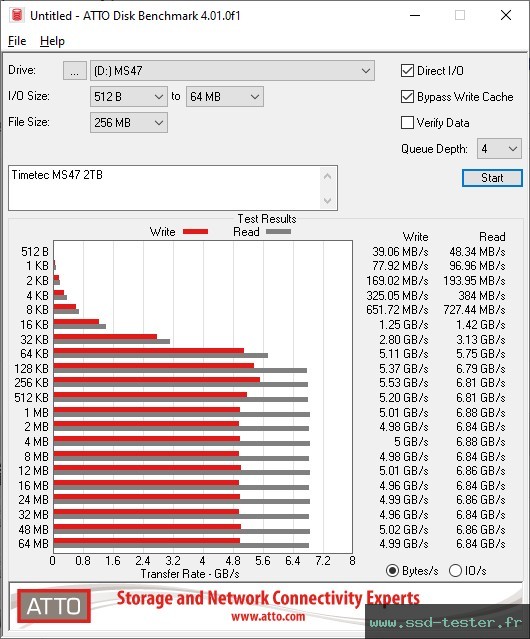Open the Drive dropdown showing (D:) MS47
Image resolution: width=530 pixels, height=639 pixels.
[232, 71]
